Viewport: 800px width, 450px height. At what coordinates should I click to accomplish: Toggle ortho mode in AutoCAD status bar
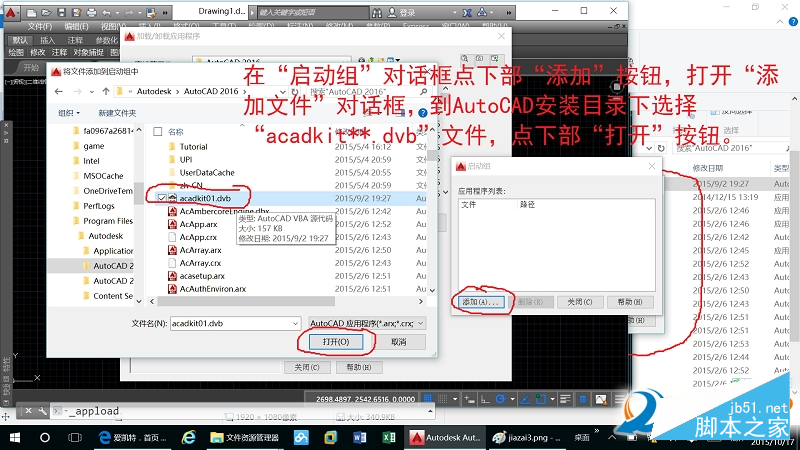tap(485, 399)
